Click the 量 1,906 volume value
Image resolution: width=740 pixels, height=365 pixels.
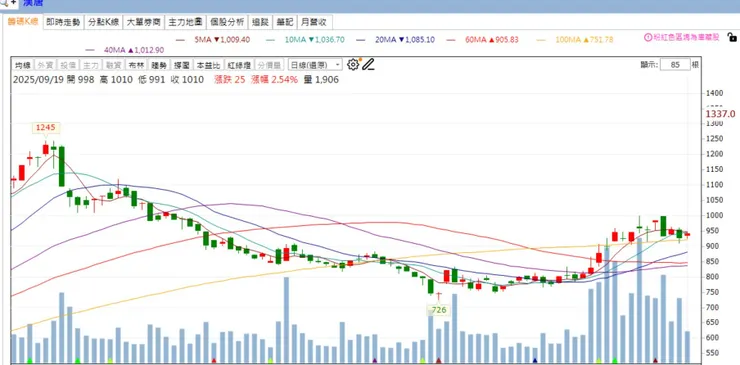[321, 80]
